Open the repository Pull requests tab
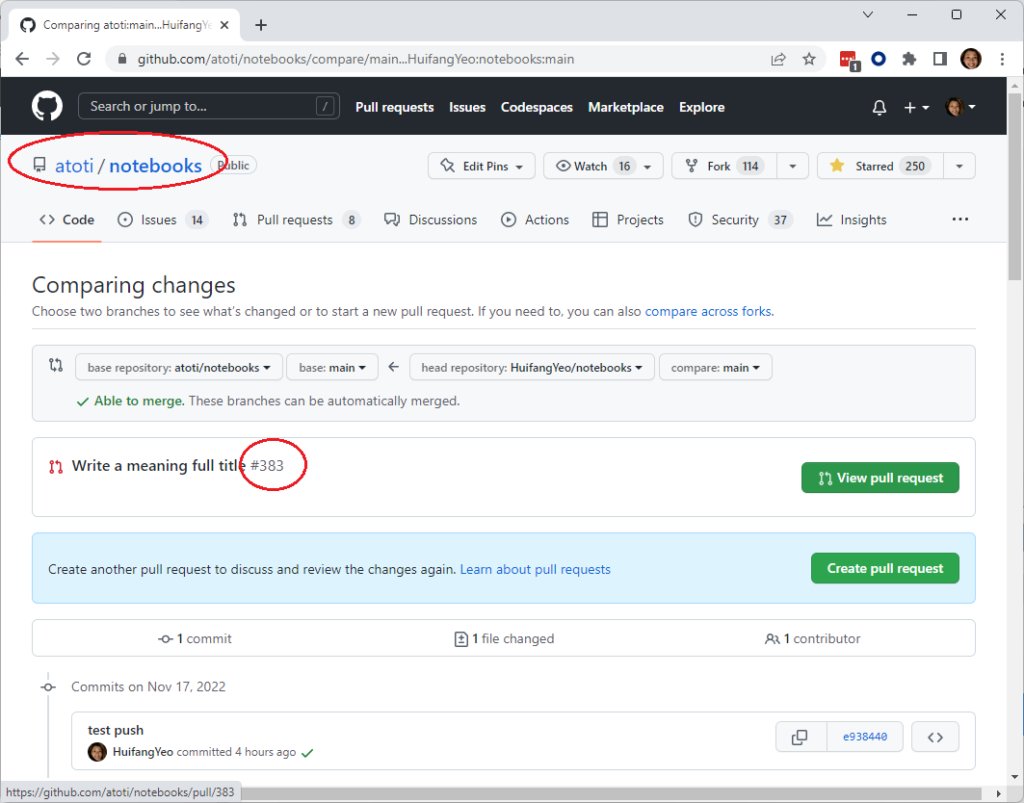The image size is (1024, 803). pos(296,220)
